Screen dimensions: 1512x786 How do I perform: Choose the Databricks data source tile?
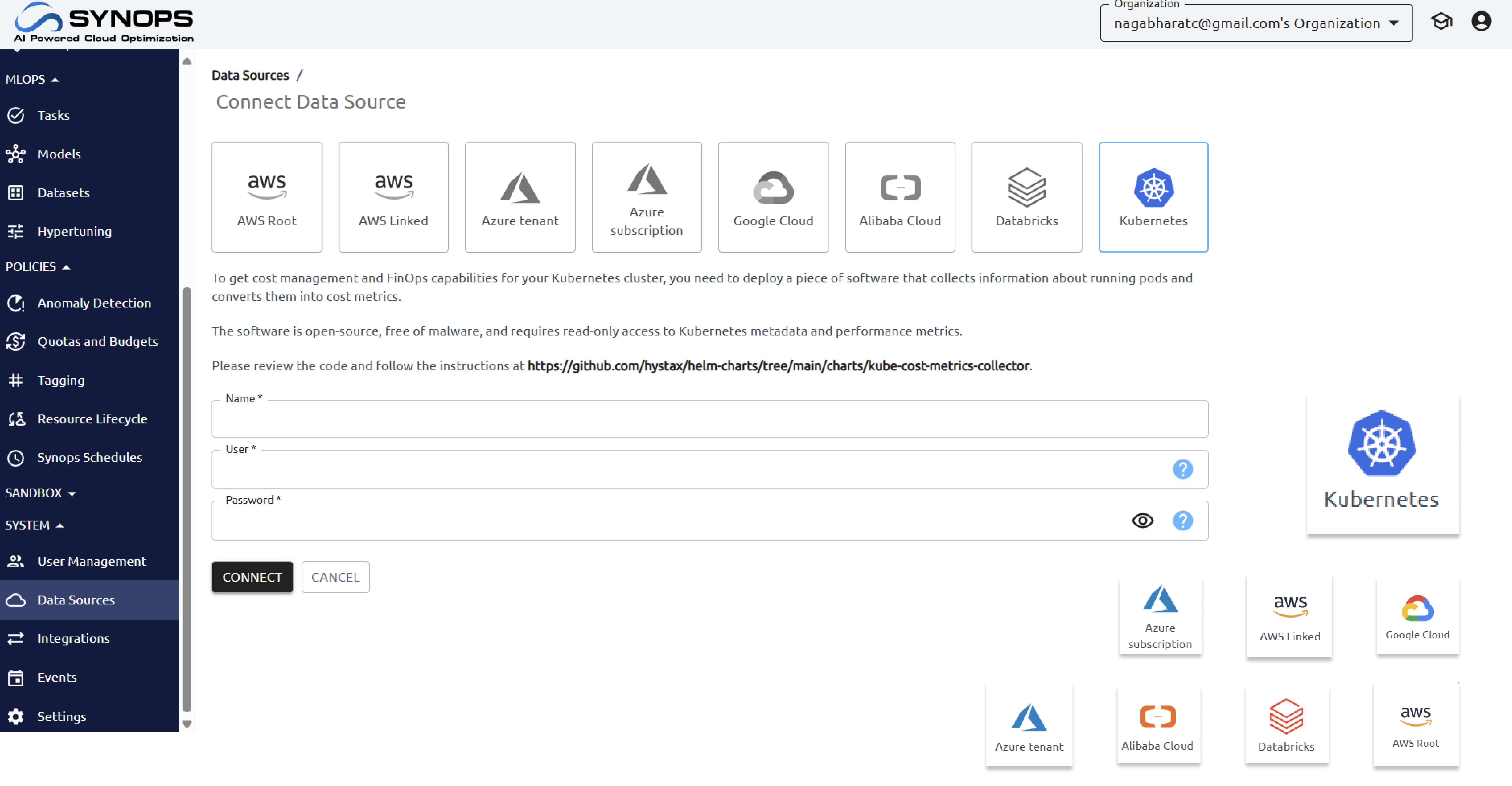point(1026,197)
